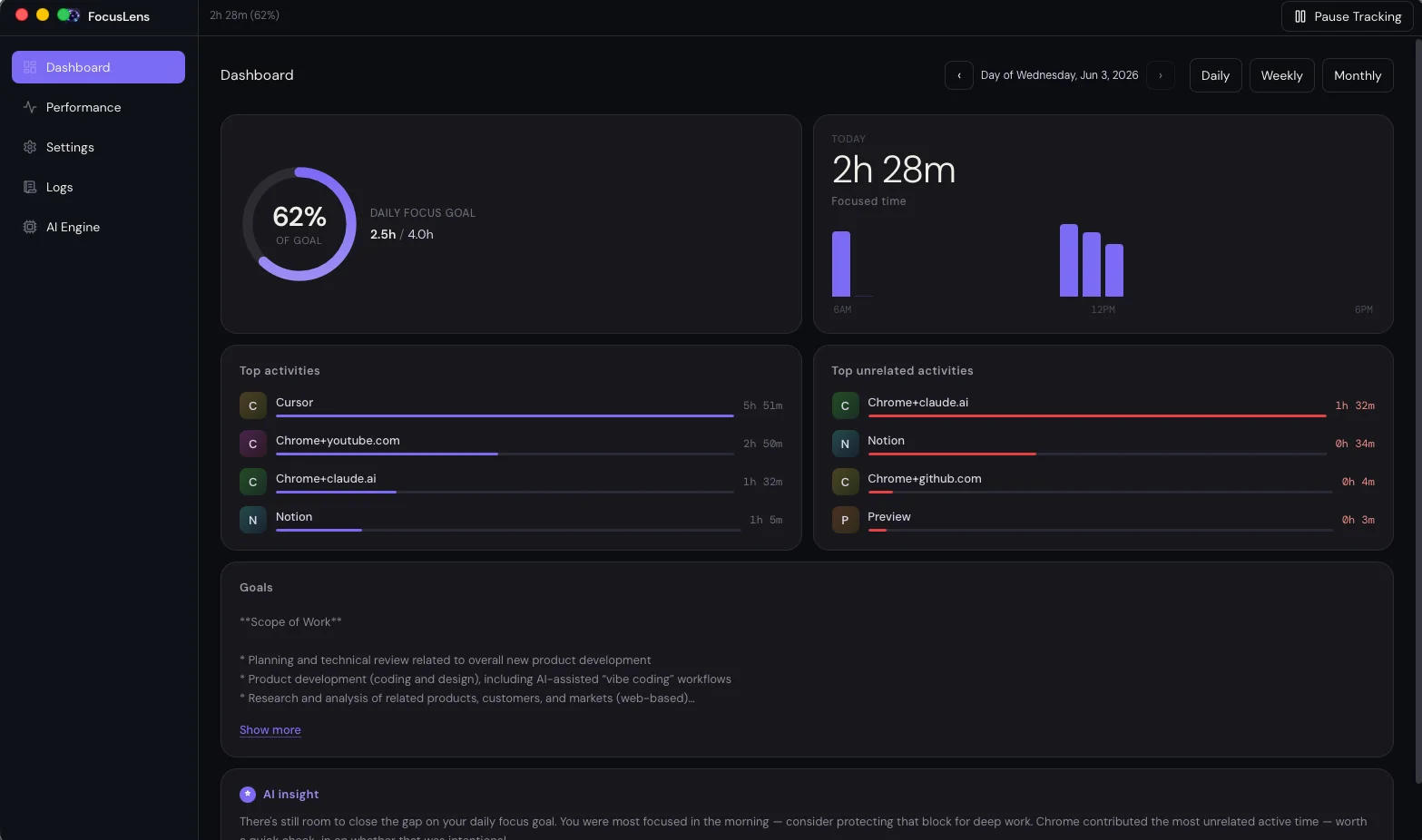Screen dimensions: 1422x840
Task: Switch to the Weekly view tab
Action: (x=1281, y=75)
